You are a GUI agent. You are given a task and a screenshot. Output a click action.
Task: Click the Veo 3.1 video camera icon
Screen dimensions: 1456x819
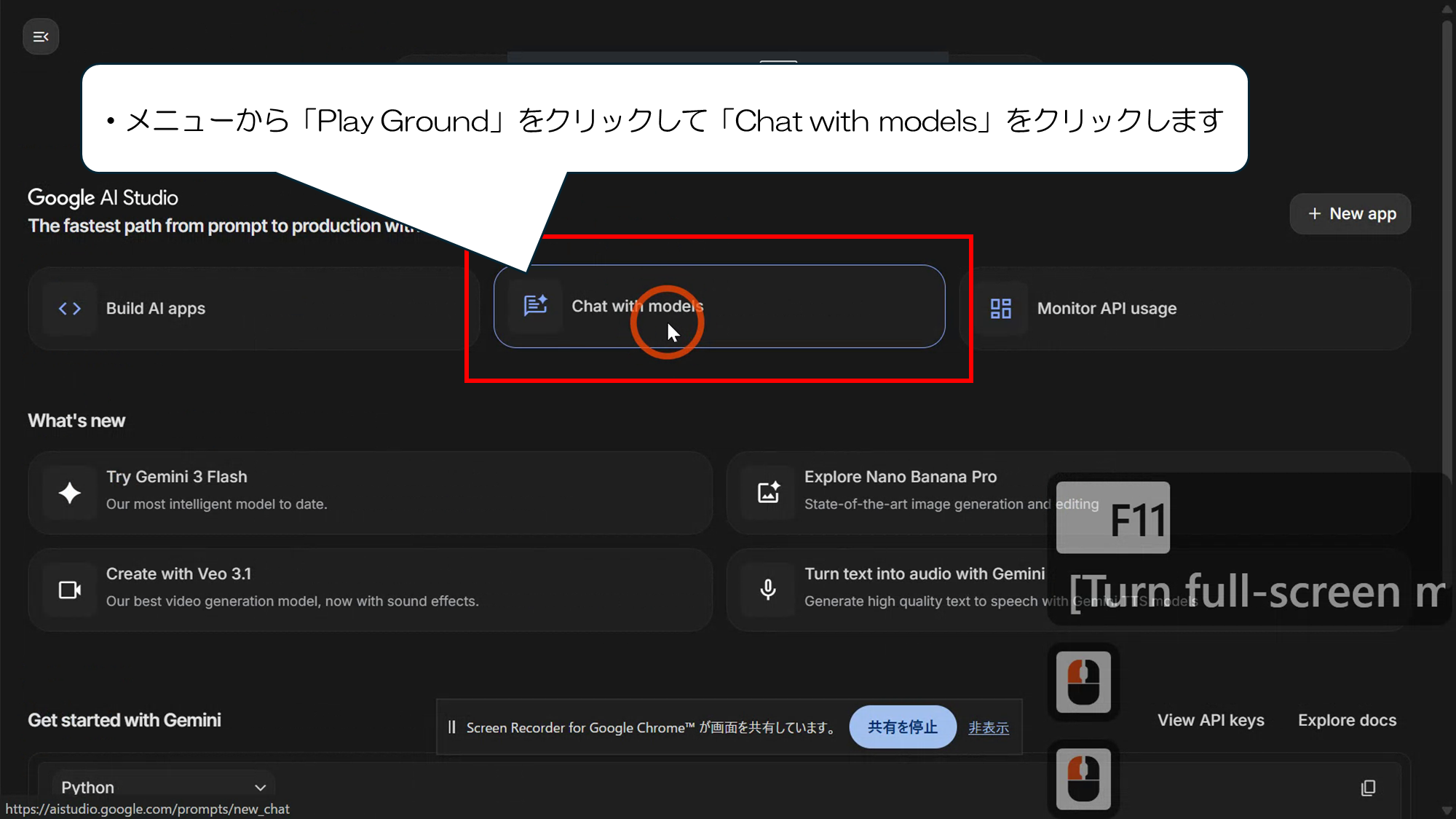pos(70,590)
